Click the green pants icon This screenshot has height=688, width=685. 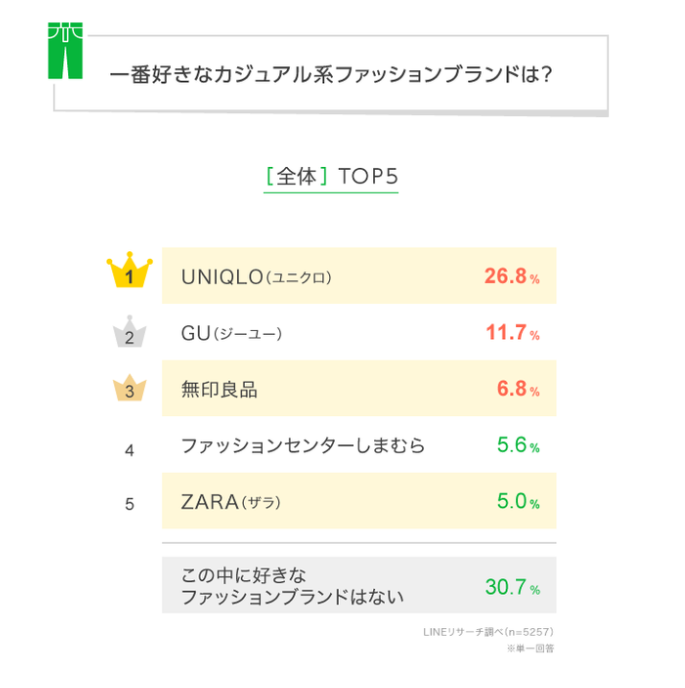click(x=65, y=50)
